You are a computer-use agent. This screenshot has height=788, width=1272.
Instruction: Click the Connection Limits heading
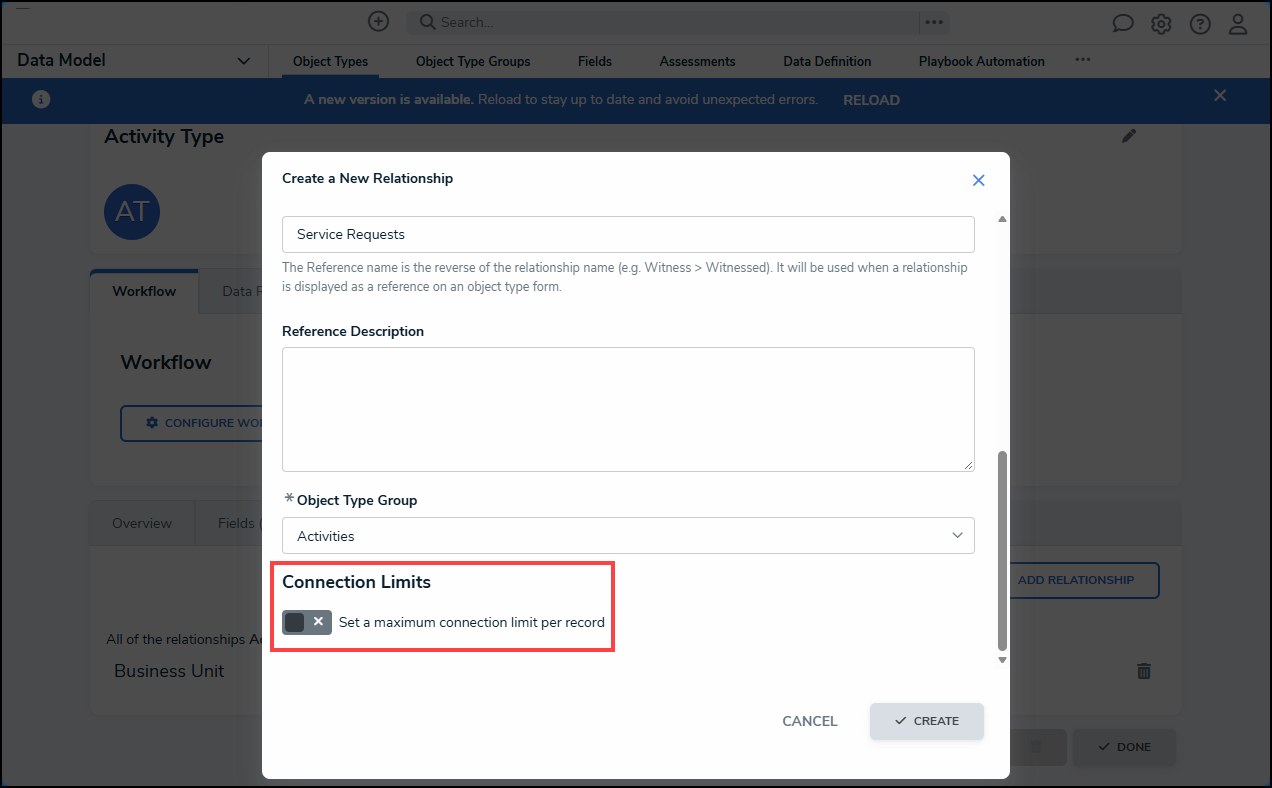(356, 582)
